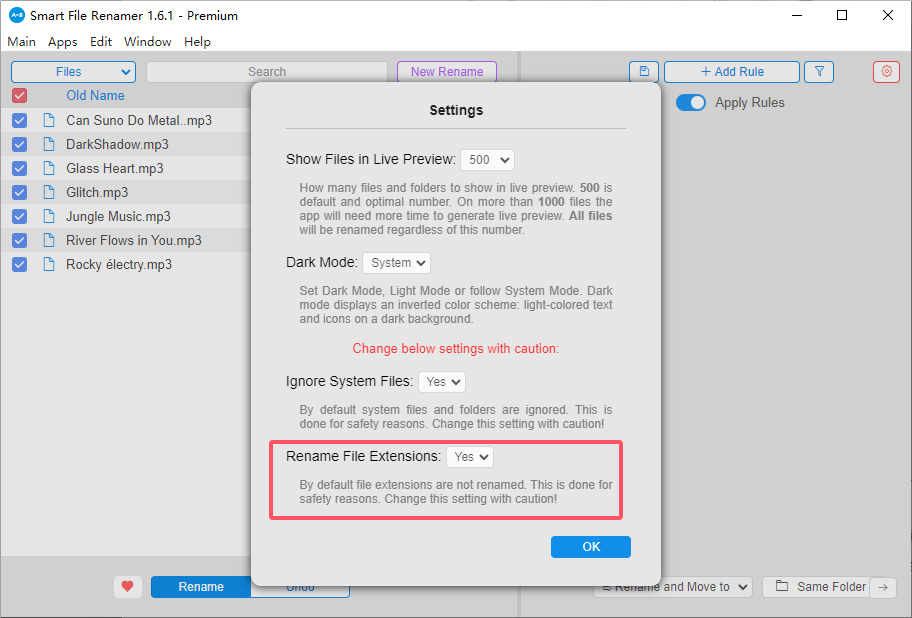Open the filter funnel icon
The image size is (912, 618).
point(819,72)
